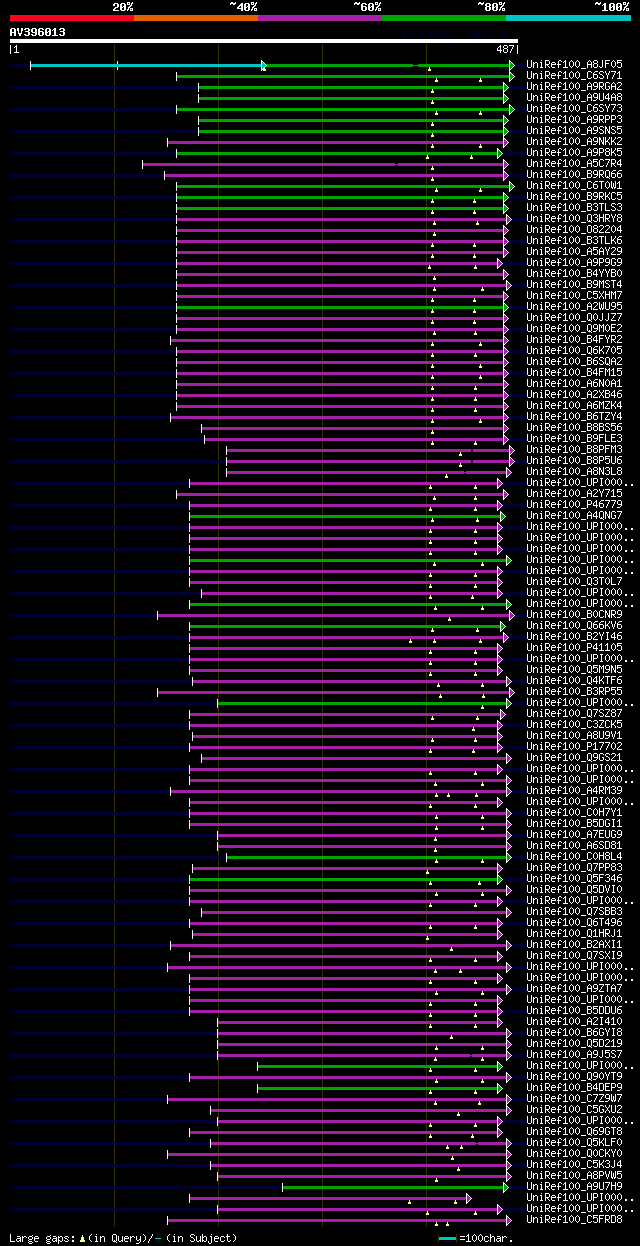Select the UniRef100_B4DEP9 label
Screen dimensions: 640x1246
[575, 1088]
